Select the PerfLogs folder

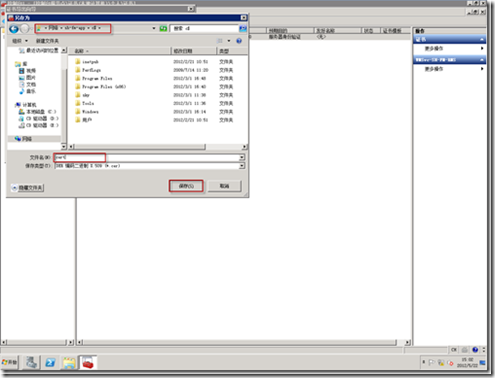point(88,70)
